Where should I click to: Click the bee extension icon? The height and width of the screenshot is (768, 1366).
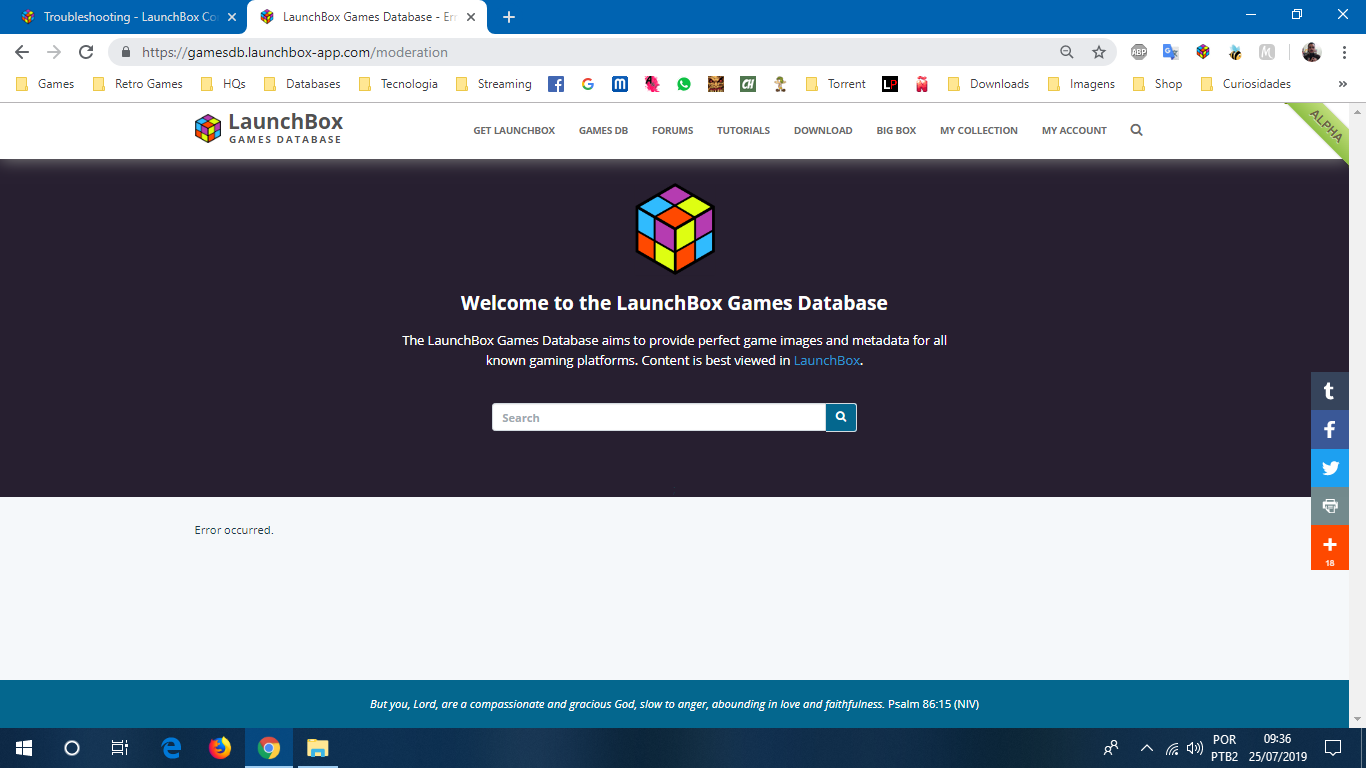[x=1235, y=52]
